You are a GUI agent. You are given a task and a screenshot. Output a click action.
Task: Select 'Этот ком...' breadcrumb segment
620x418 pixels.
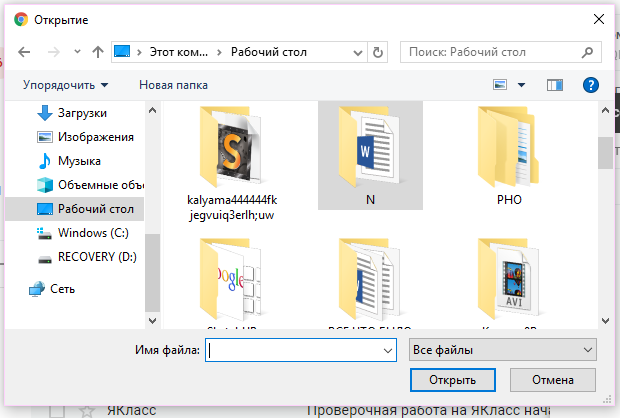tap(178, 52)
